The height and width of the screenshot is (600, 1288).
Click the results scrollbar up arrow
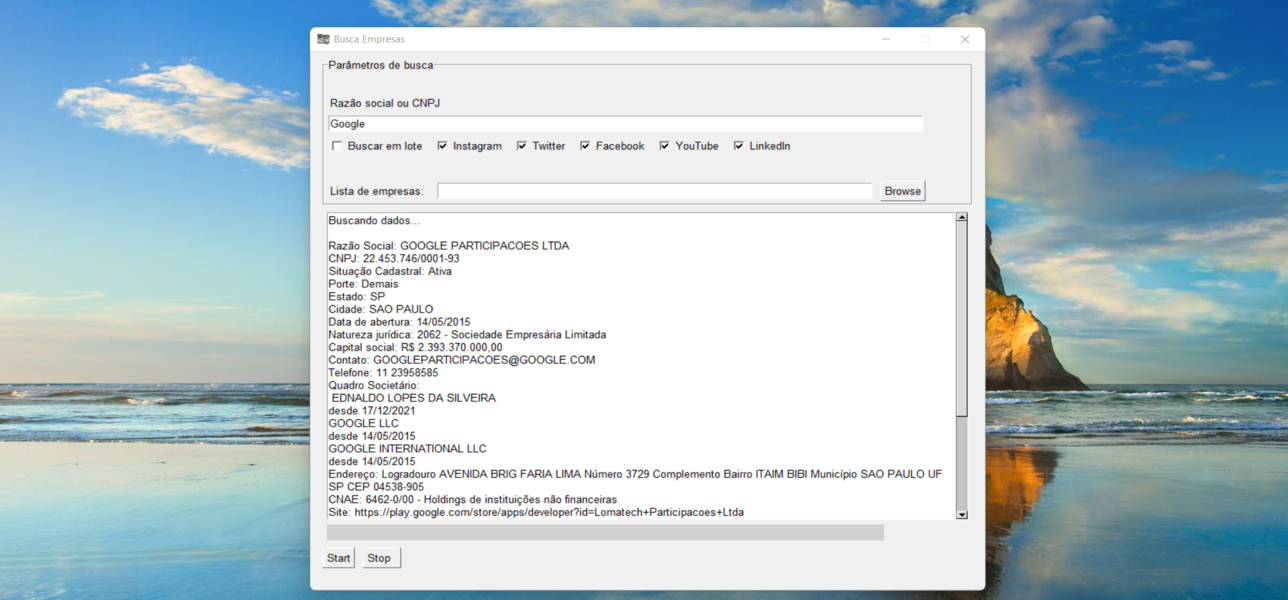click(962, 217)
